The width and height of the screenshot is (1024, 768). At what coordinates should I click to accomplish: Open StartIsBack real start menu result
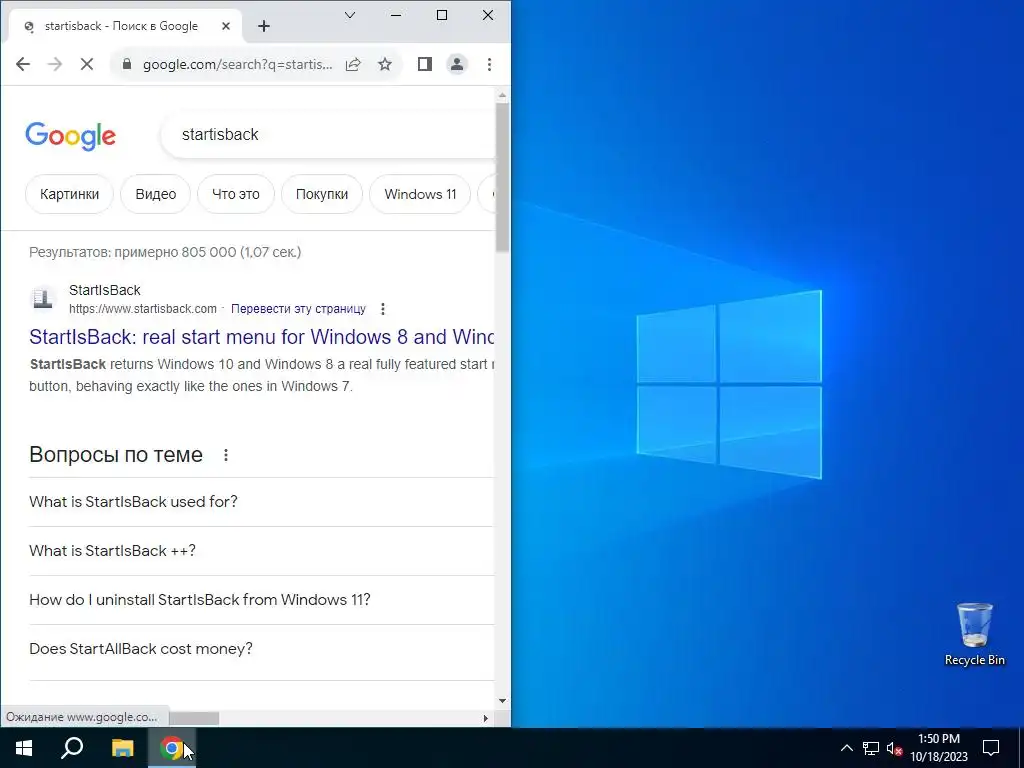point(261,337)
